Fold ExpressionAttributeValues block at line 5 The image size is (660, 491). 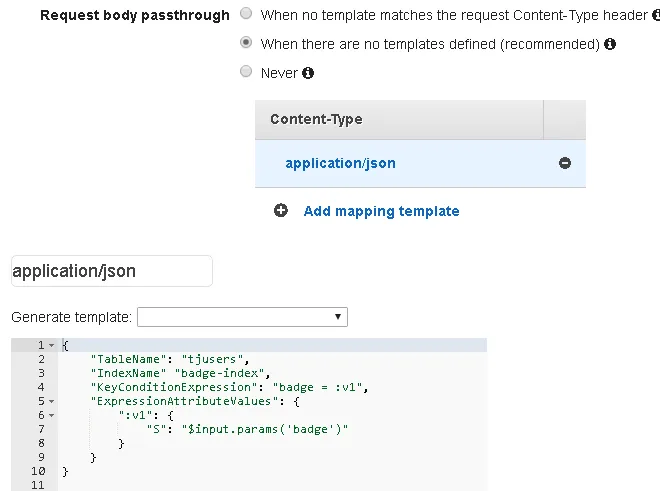click(x=51, y=401)
